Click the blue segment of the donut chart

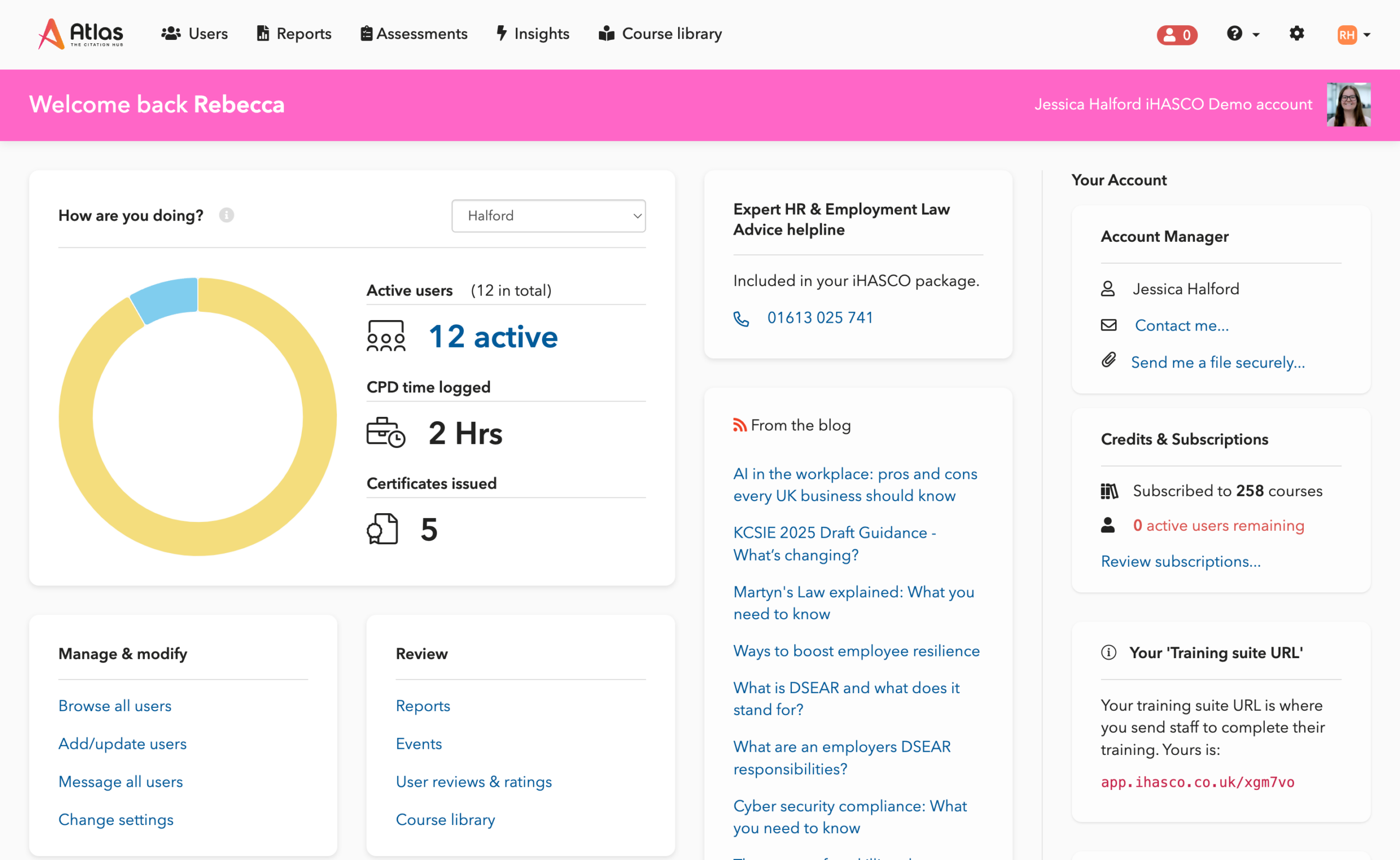(168, 298)
